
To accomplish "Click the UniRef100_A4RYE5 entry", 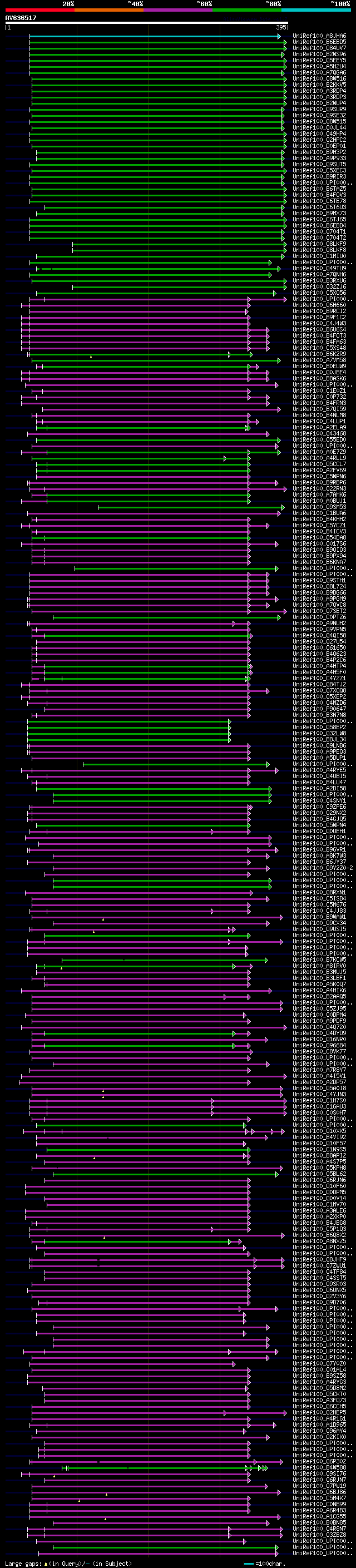I will 319,770.
